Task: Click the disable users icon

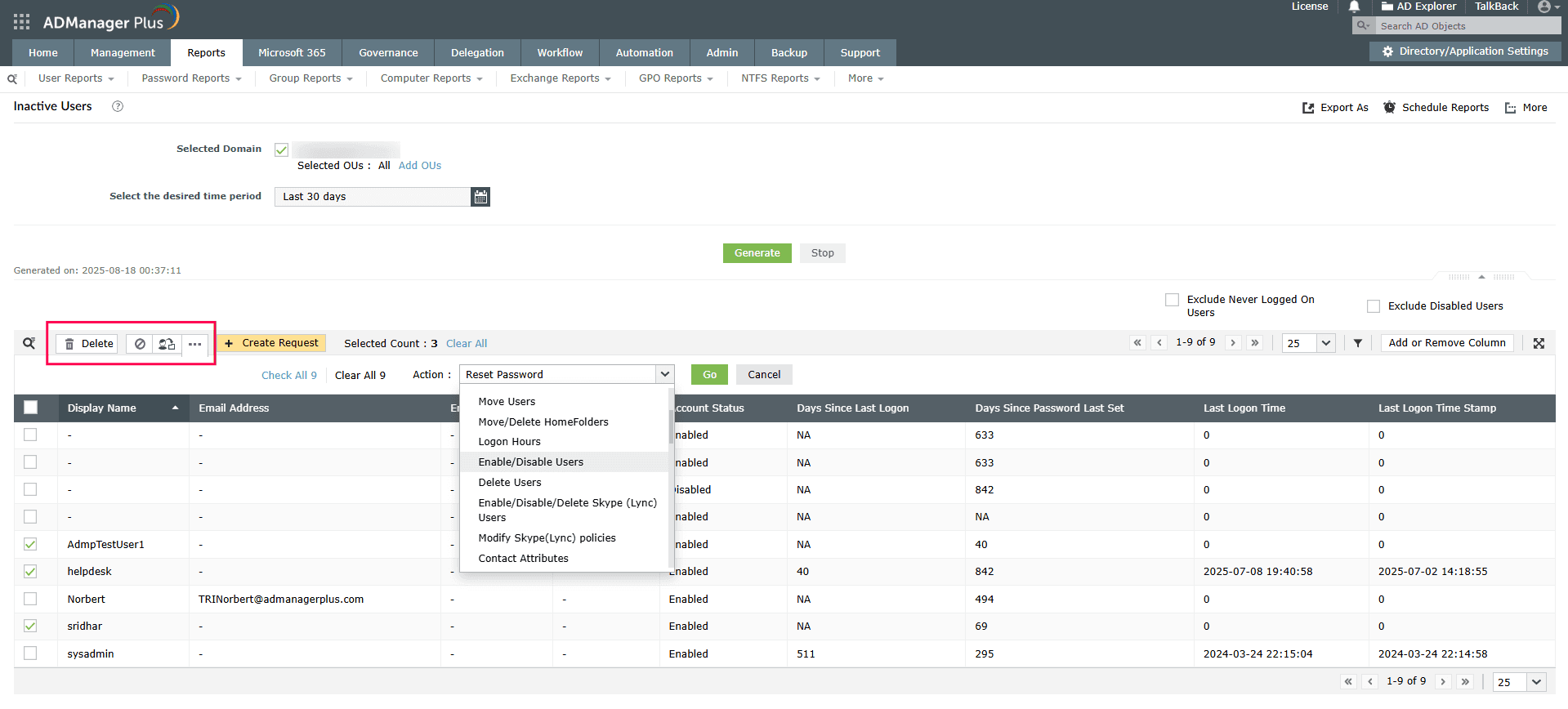Action: (140, 344)
